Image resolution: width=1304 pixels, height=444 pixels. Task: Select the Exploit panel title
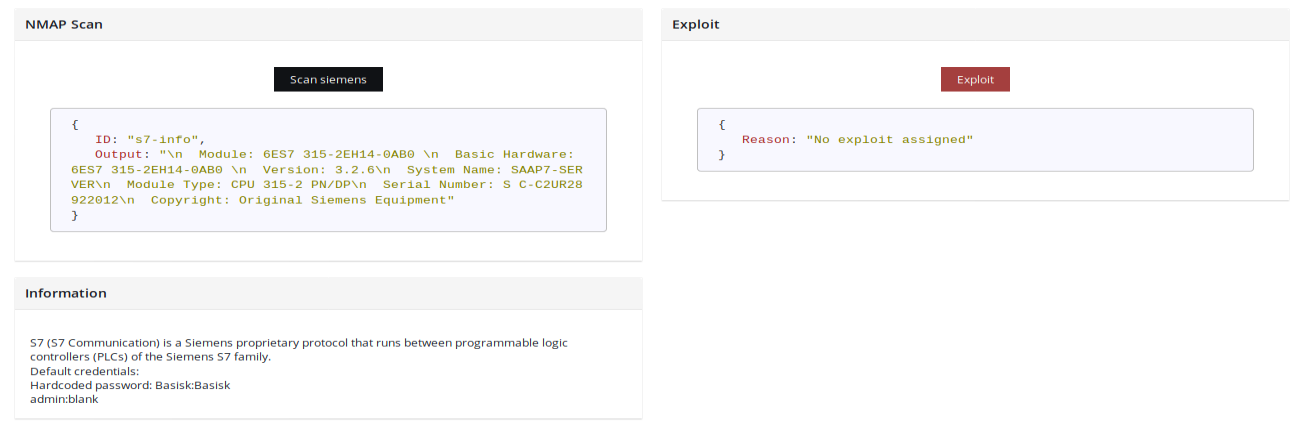tap(696, 24)
